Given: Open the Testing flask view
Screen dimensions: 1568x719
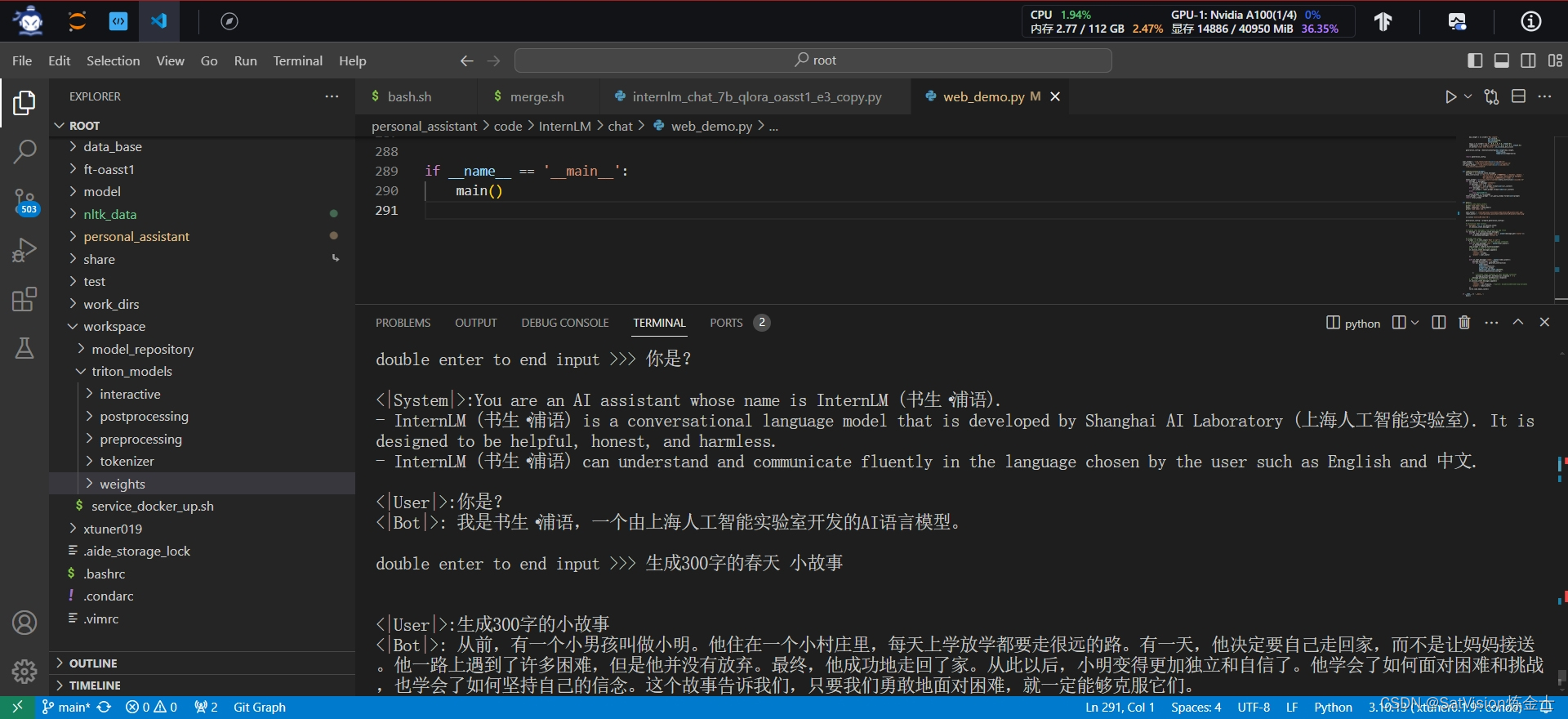Looking at the screenshot, I should pyautogui.click(x=24, y=348).
